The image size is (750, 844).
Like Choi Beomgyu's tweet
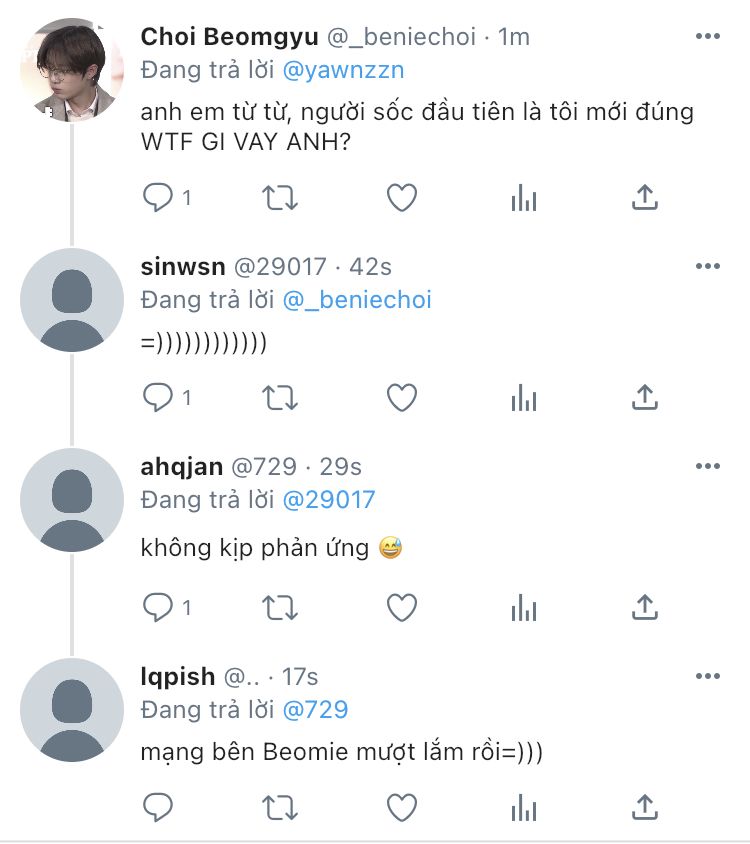pos(402,198)
